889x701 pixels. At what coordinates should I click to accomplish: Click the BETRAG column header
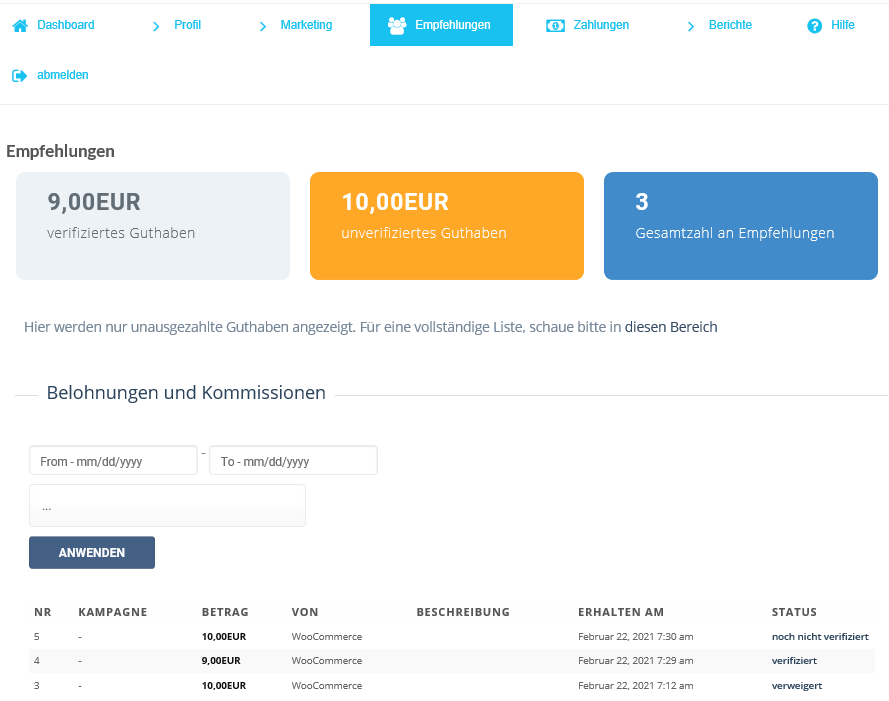point(225,612)
